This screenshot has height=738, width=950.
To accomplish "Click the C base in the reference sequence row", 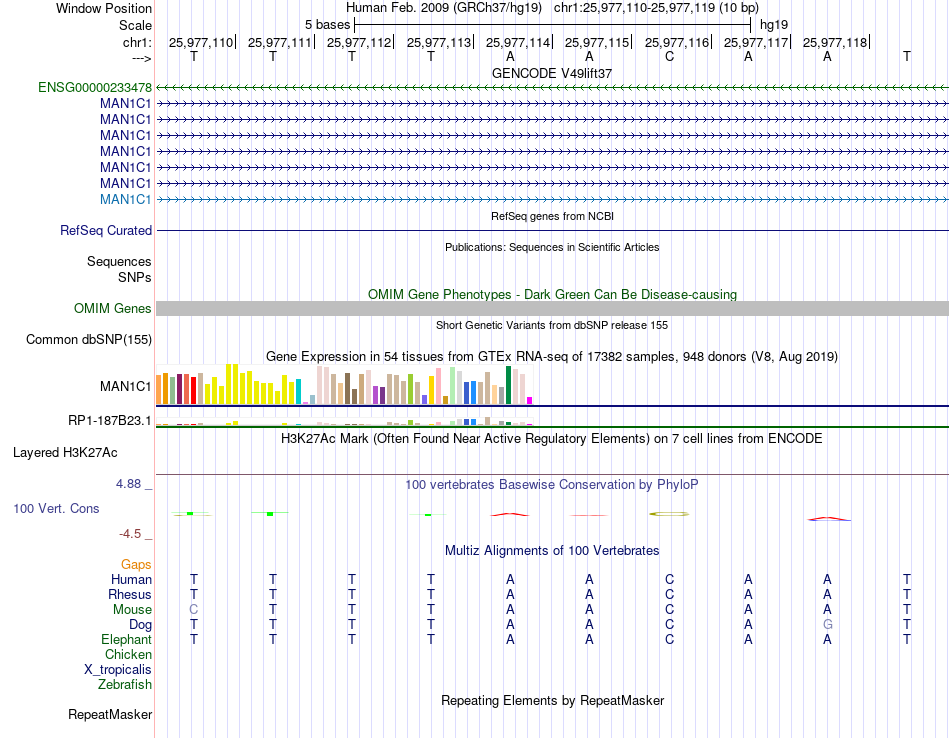I will [x=669, y=57].
